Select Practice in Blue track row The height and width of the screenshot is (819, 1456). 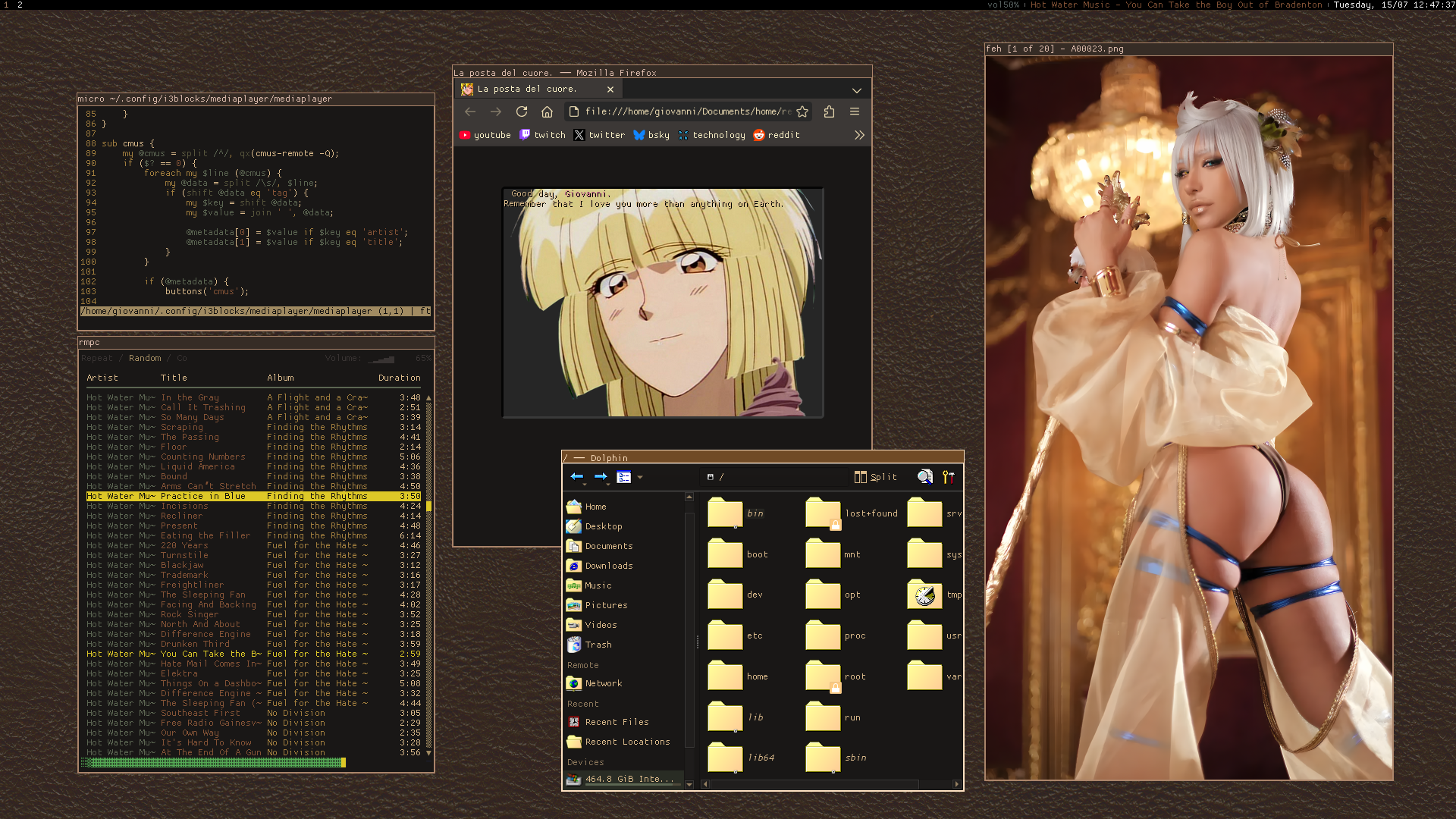(x=254, y=496)
